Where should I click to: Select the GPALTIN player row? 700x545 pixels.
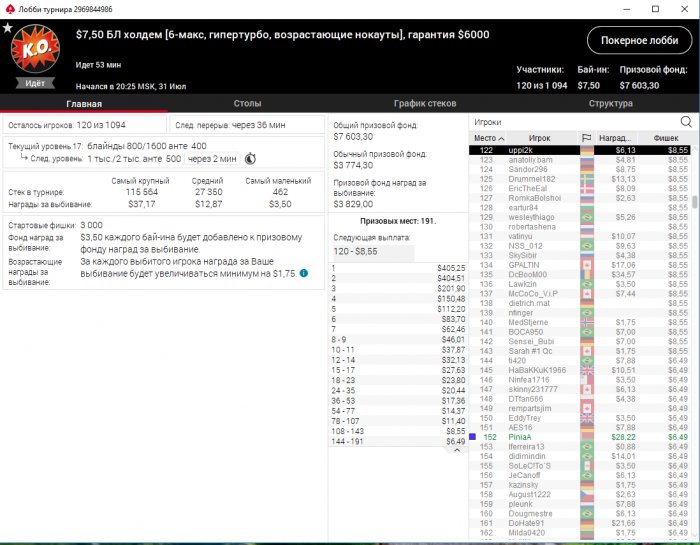pyautogui.click(x=579, y=265)
